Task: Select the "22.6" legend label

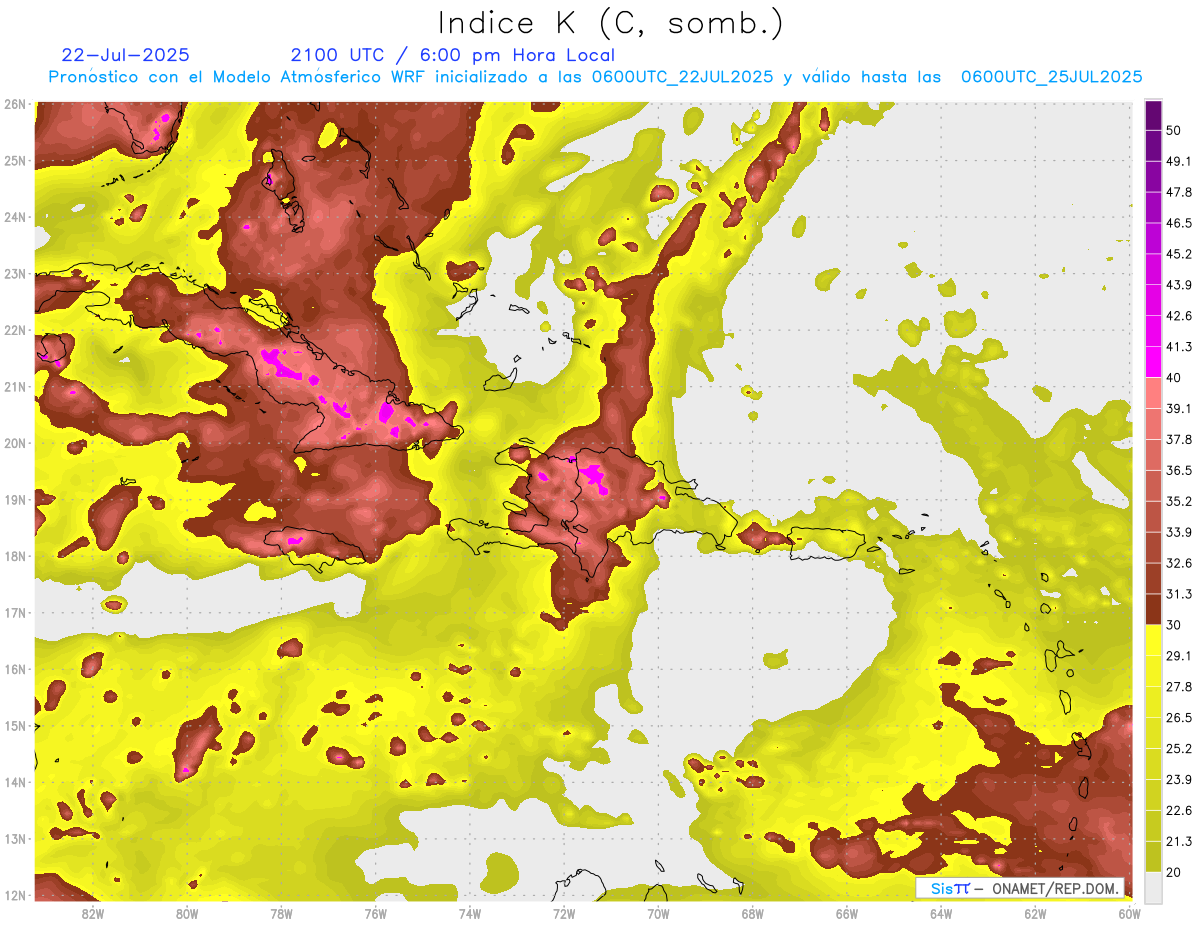Action: pyautogui.click(x=1178, y=811)
